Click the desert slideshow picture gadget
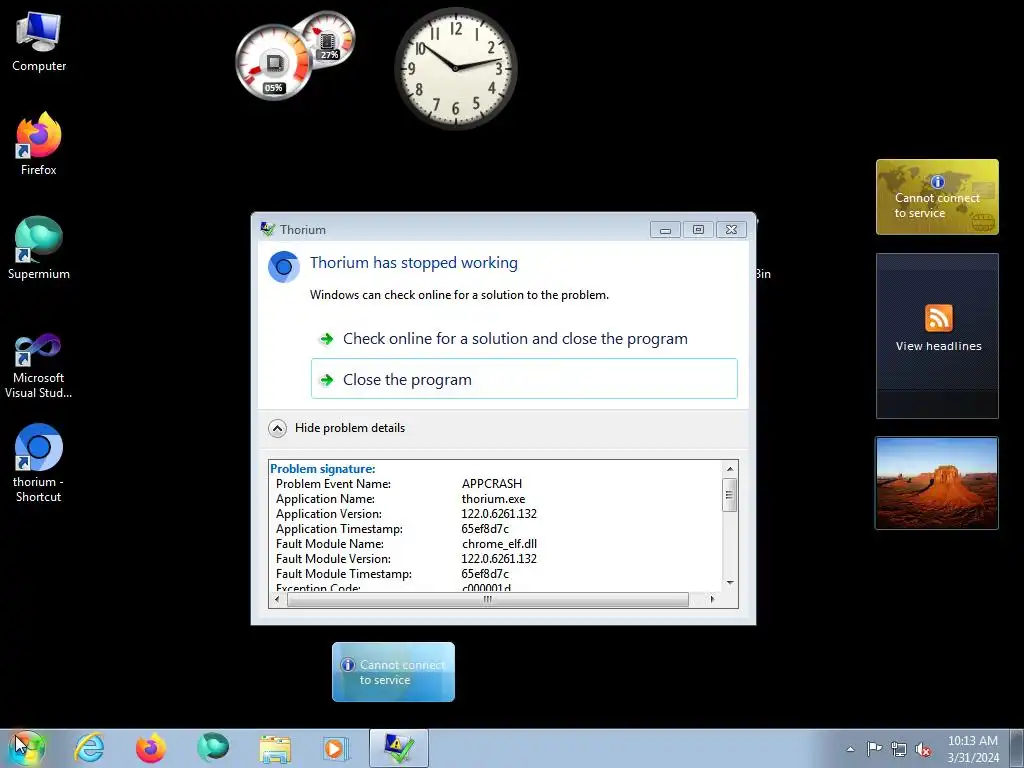Viewport: 1024px width, 768px height. tap(936, 483)
